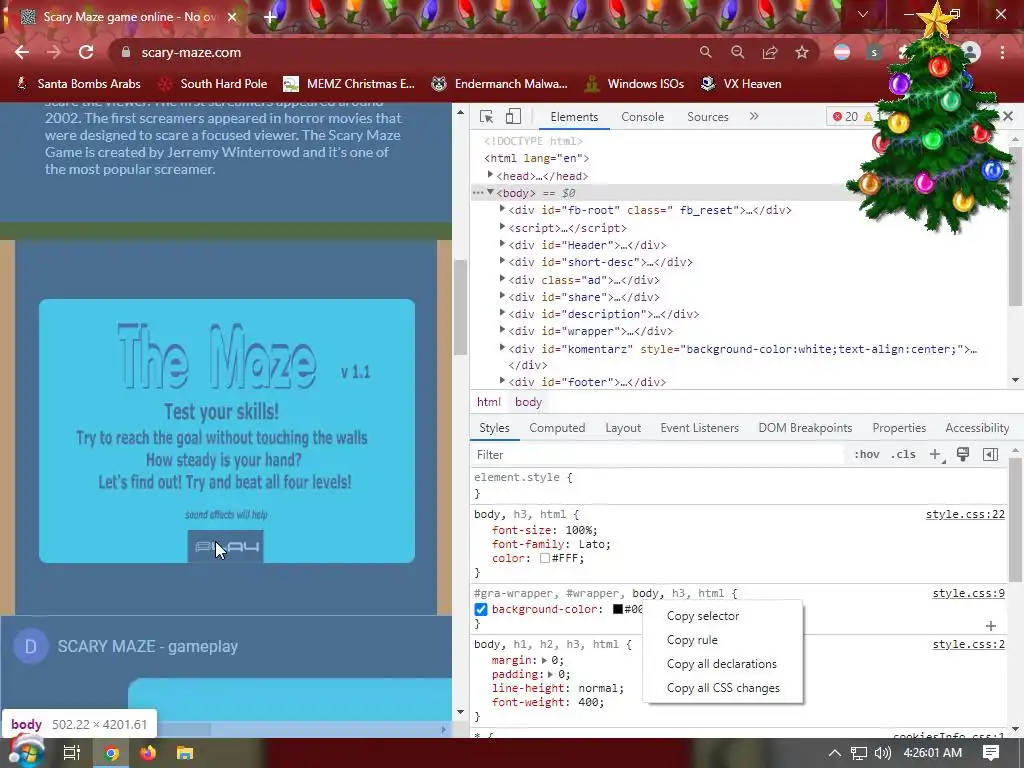Expand the padding shorthand property
This screenshot has width=1024, height=768.
coord(551,674)
